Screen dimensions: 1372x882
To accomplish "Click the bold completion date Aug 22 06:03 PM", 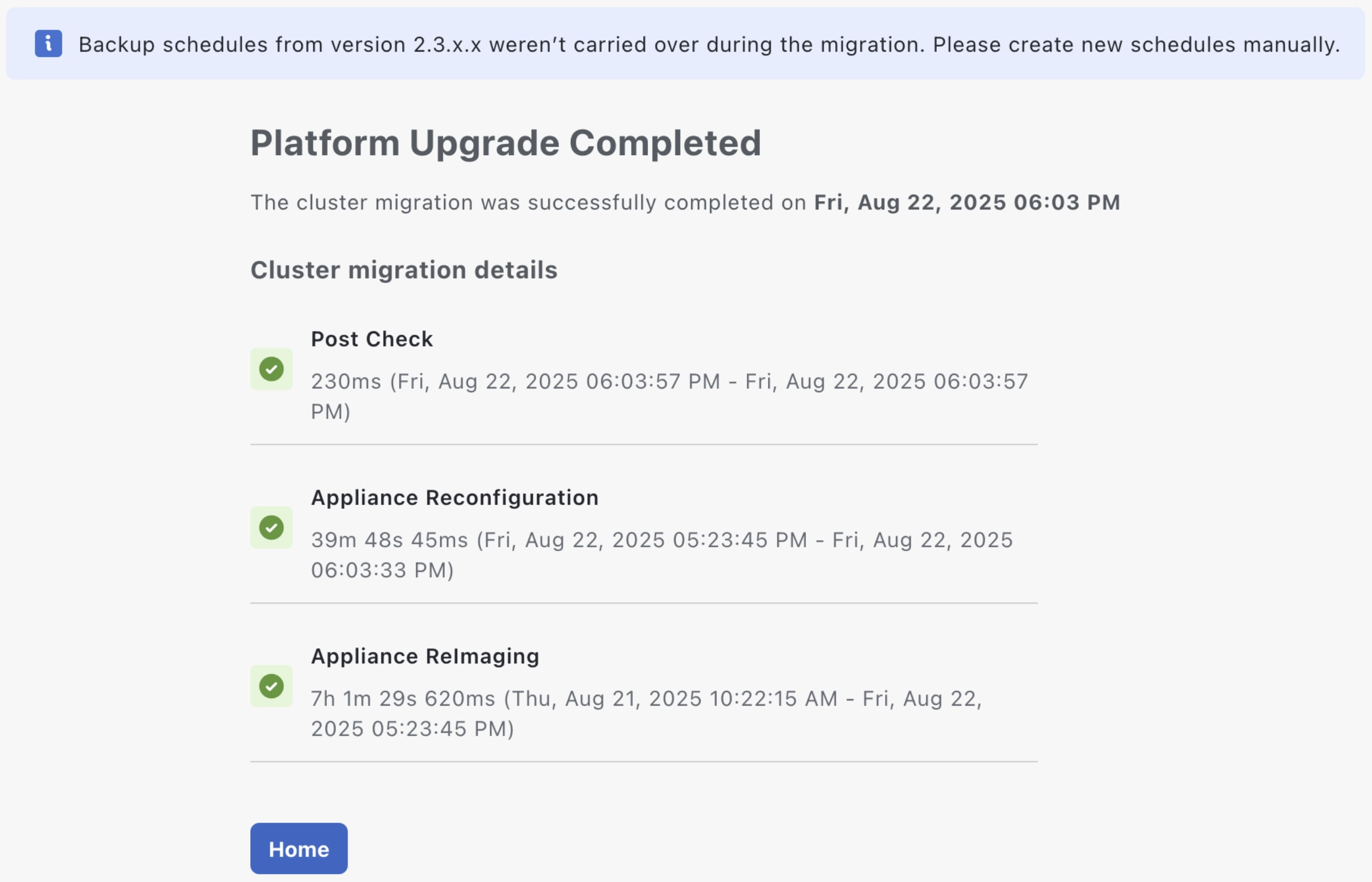I will [967, 202].
